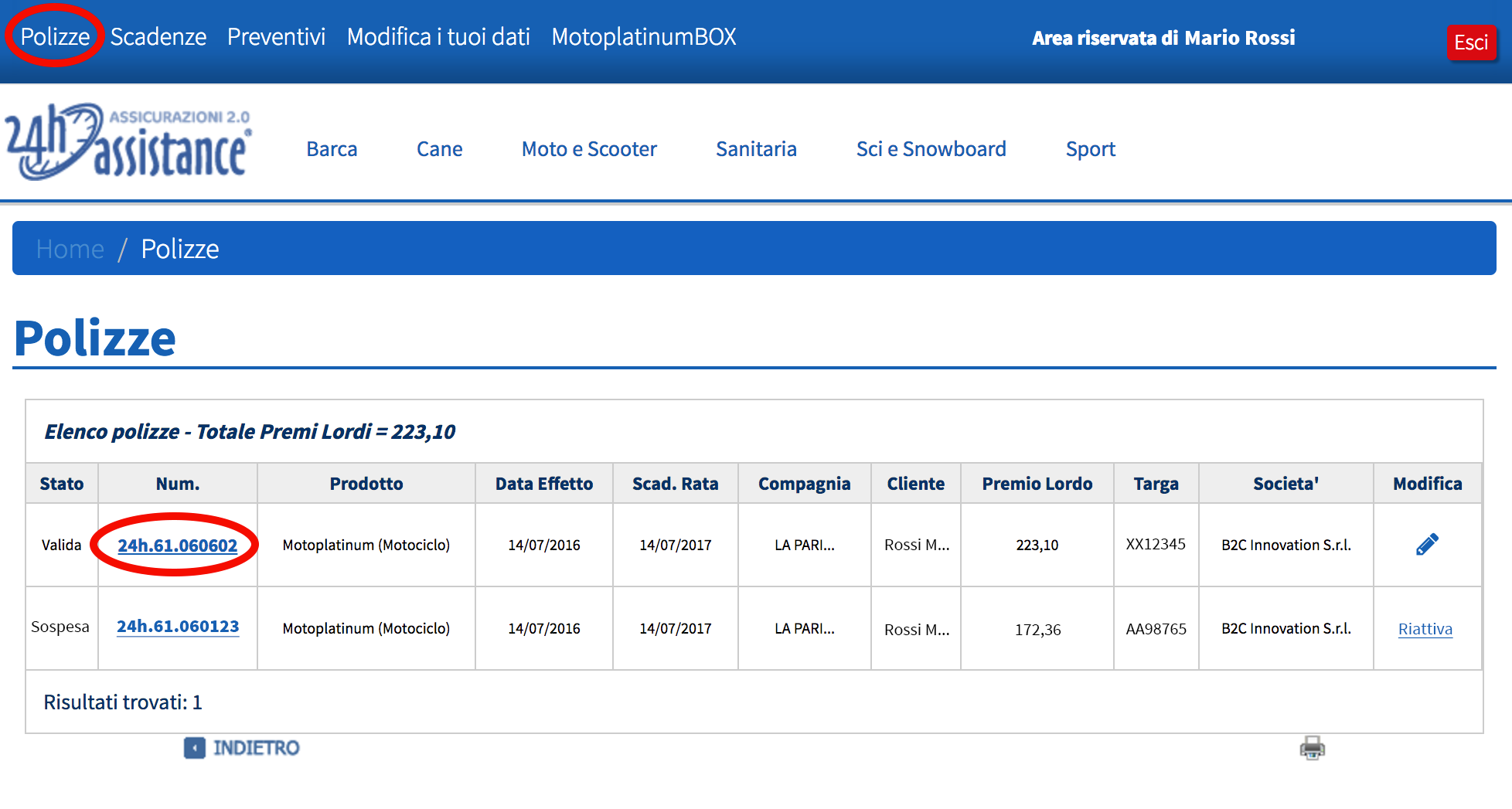
Task: Click Rossi M... in Sospesa row
Action: 917,629
